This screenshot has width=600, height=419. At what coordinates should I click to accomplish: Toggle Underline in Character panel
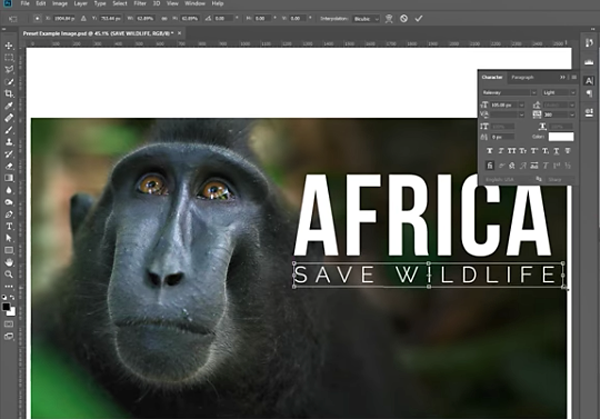(556, 151)
